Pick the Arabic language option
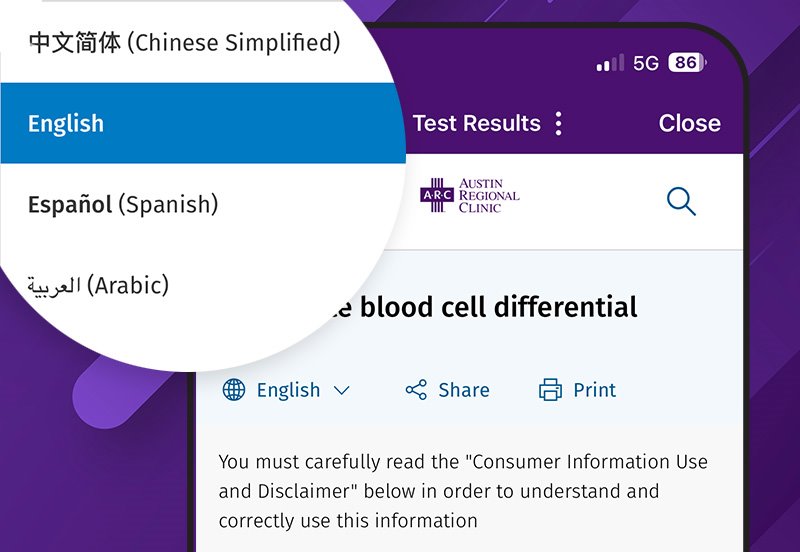The width and height of the screenshot is (800, 552). coord(98,286)
